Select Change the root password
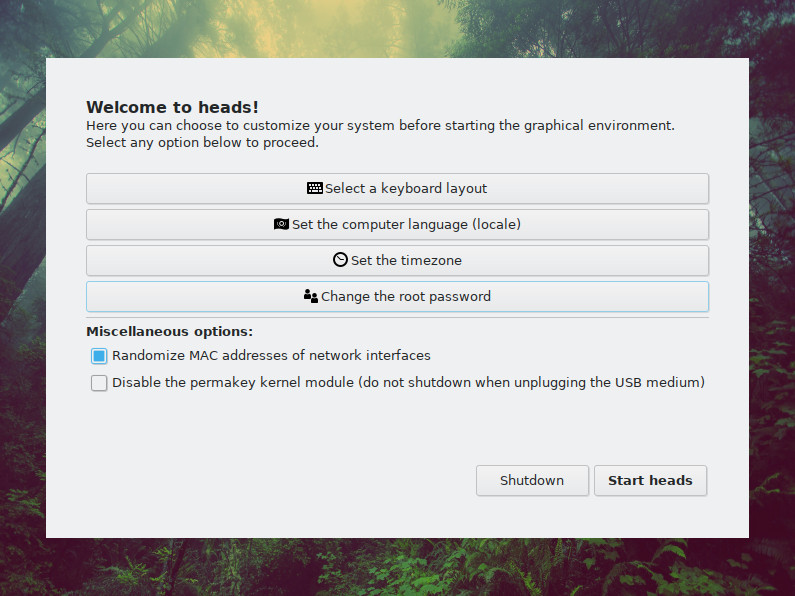This screenshot has height=596, width=795. pos(398,296)
